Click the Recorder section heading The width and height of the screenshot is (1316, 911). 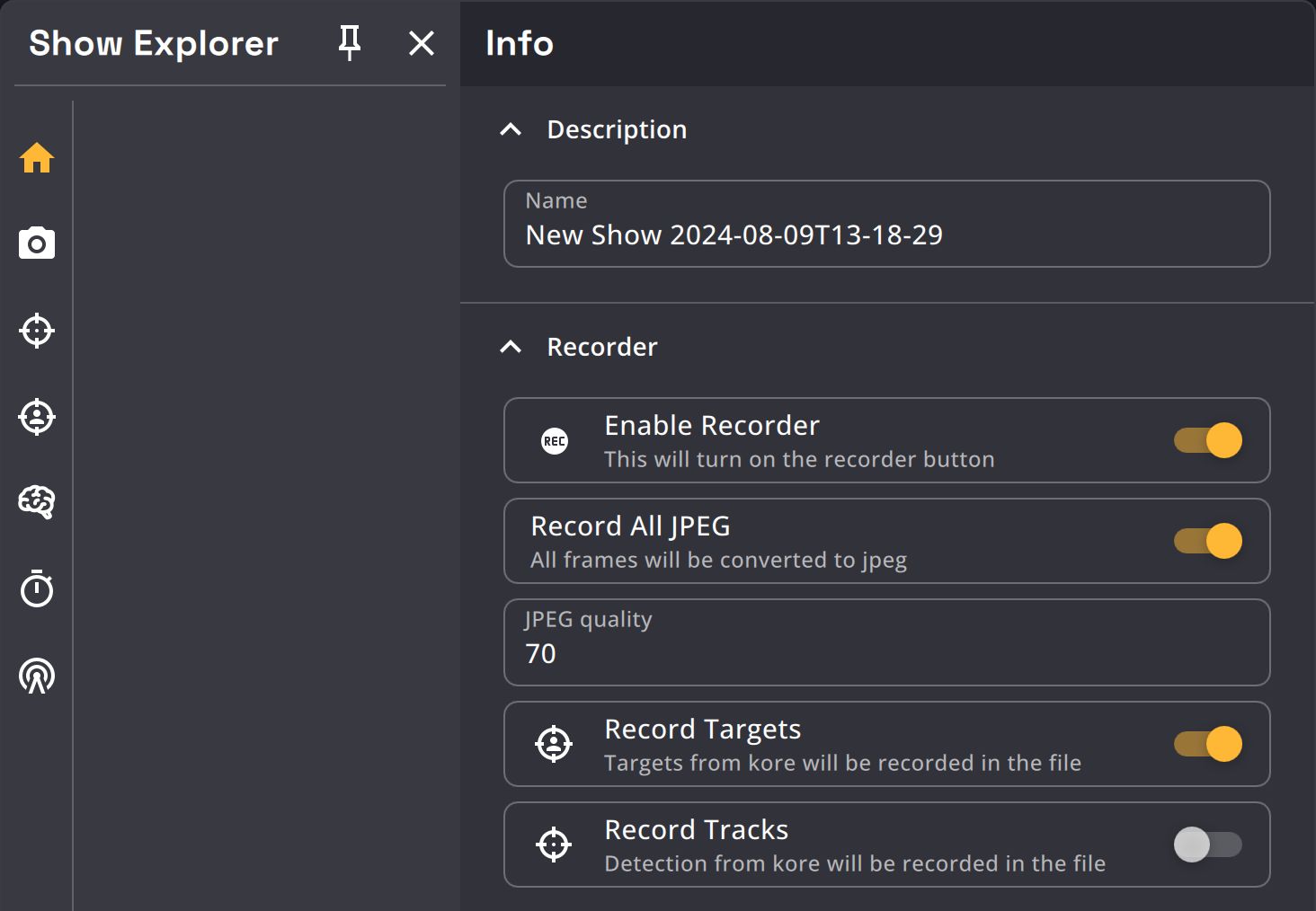pos(602,347)
